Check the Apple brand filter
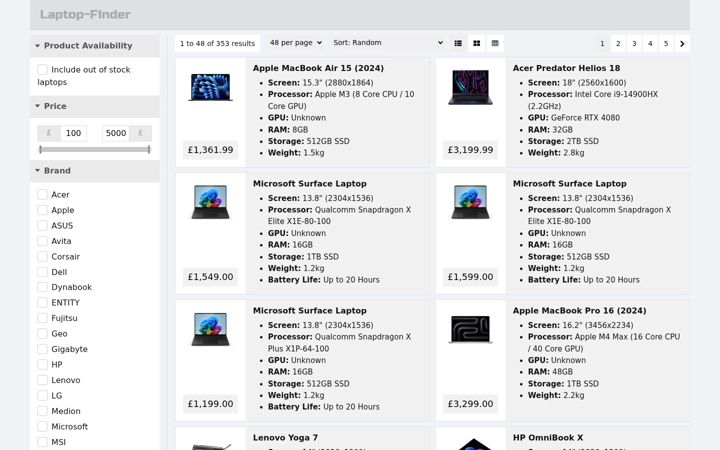Viewport: 720px width, 450px height. (42, 210)
